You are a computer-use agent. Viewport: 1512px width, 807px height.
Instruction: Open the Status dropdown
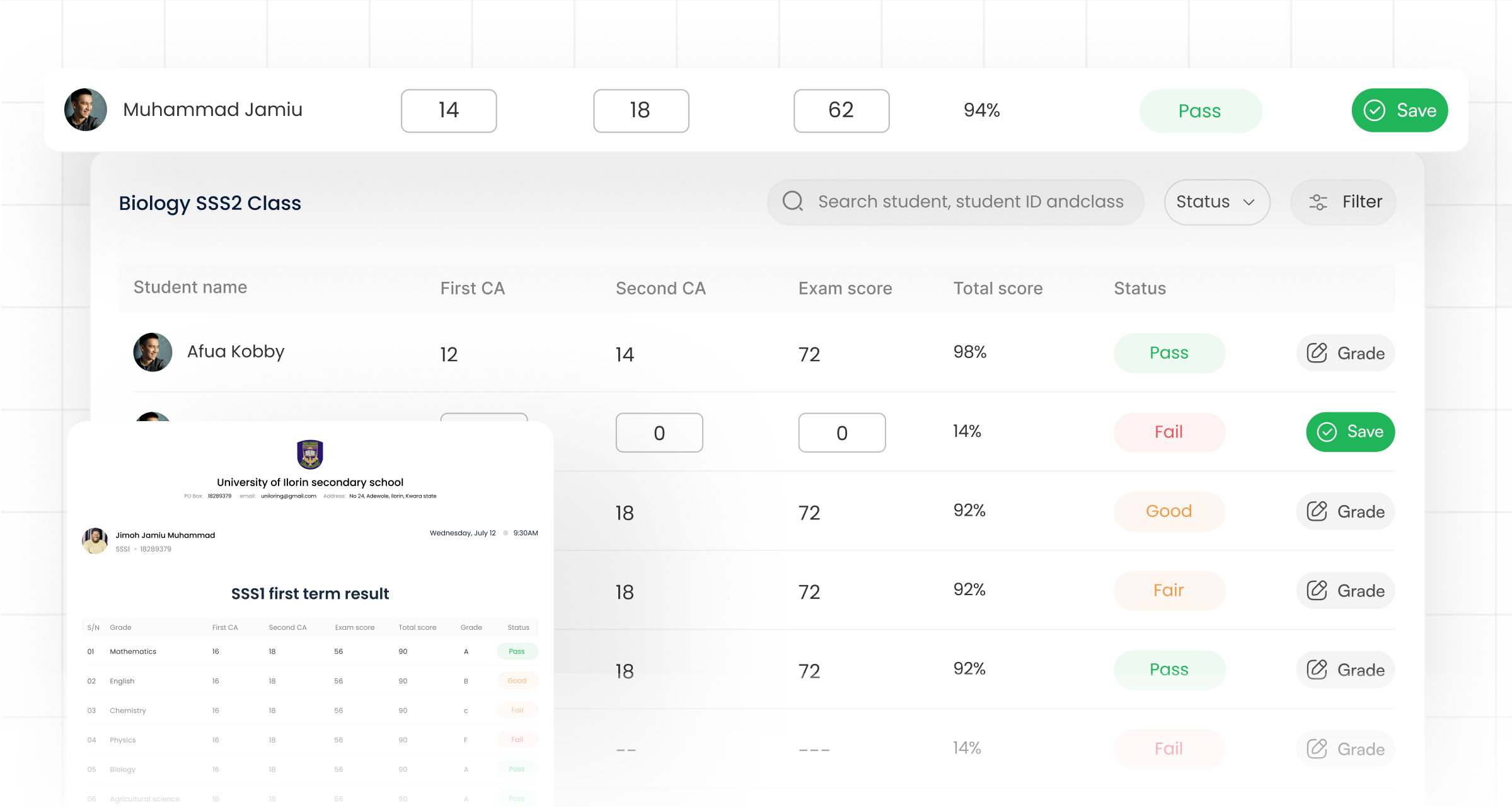pyautogui.click(x=1216, y=202)
